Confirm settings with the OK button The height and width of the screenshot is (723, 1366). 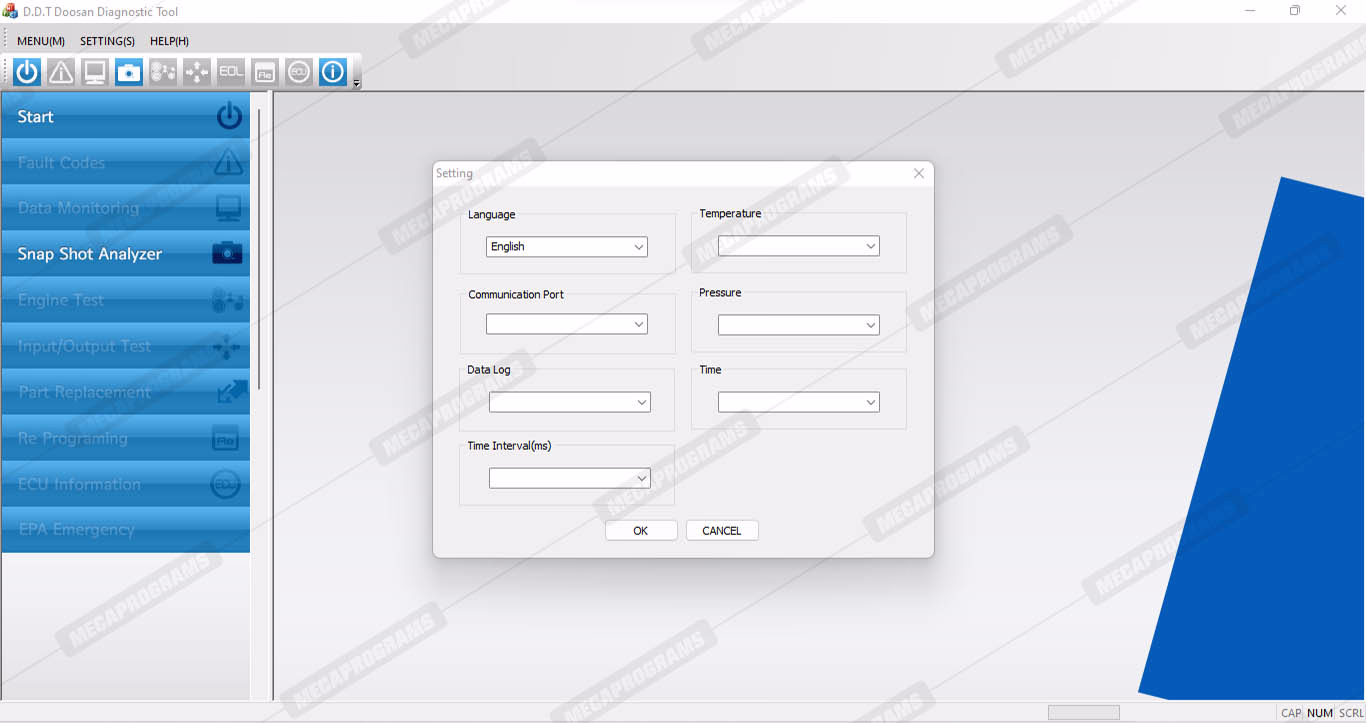(641, 531)
